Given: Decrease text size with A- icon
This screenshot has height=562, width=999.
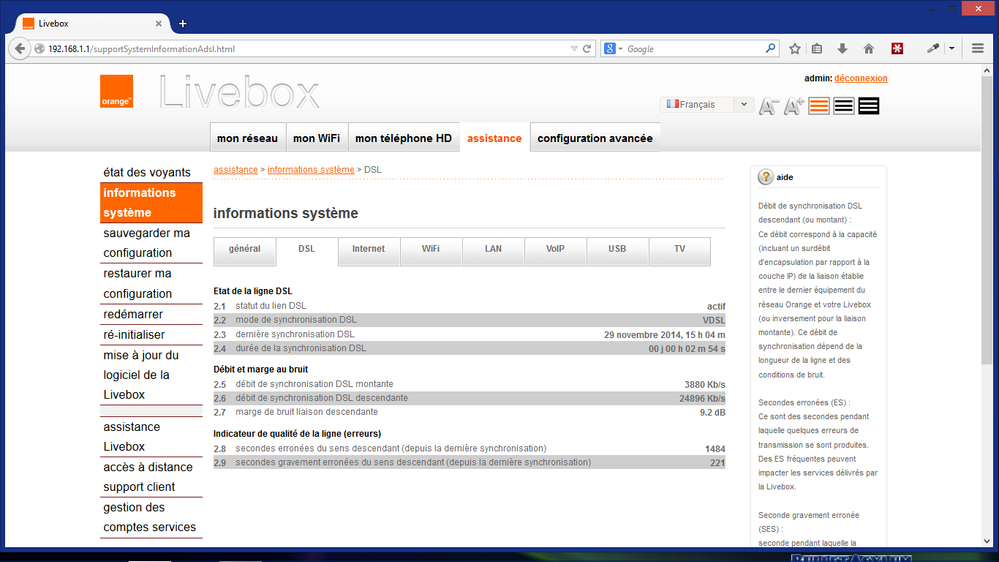Looking at the screenshot, I should (x=768, y=106).
